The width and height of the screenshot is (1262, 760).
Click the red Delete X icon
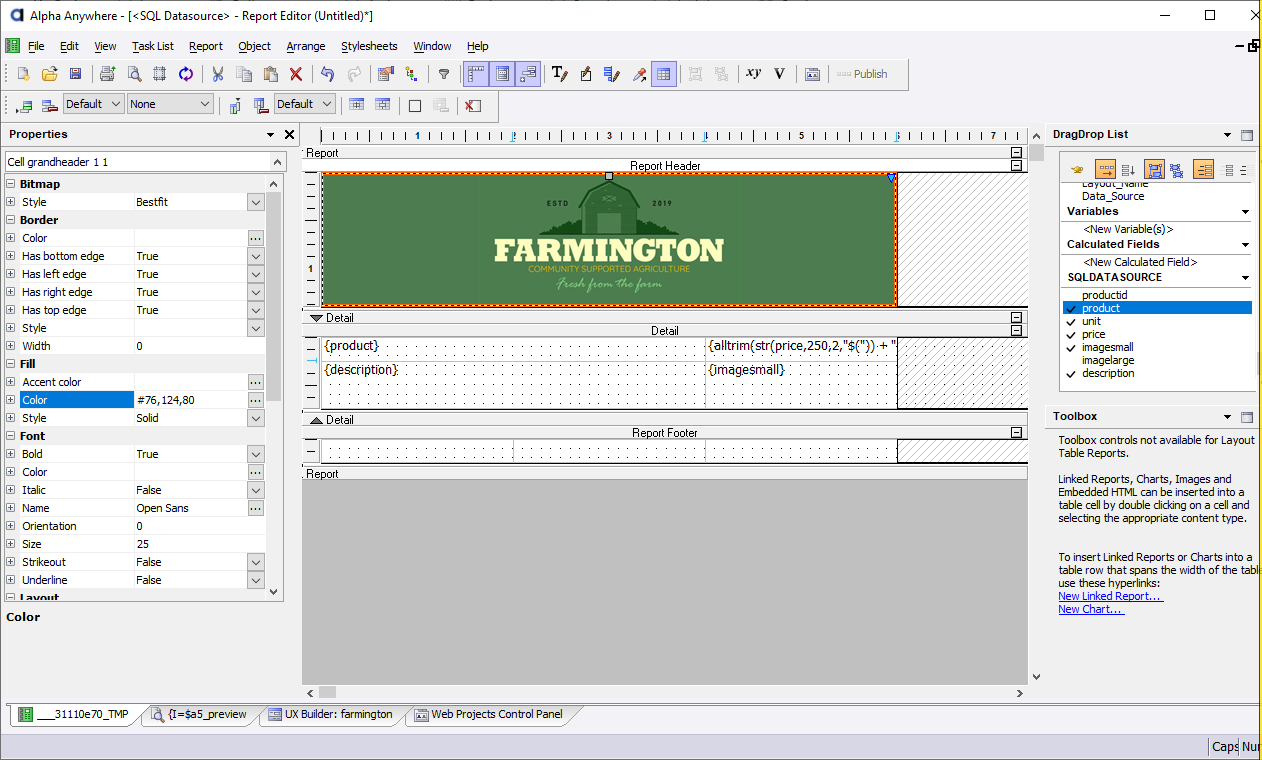296,74
